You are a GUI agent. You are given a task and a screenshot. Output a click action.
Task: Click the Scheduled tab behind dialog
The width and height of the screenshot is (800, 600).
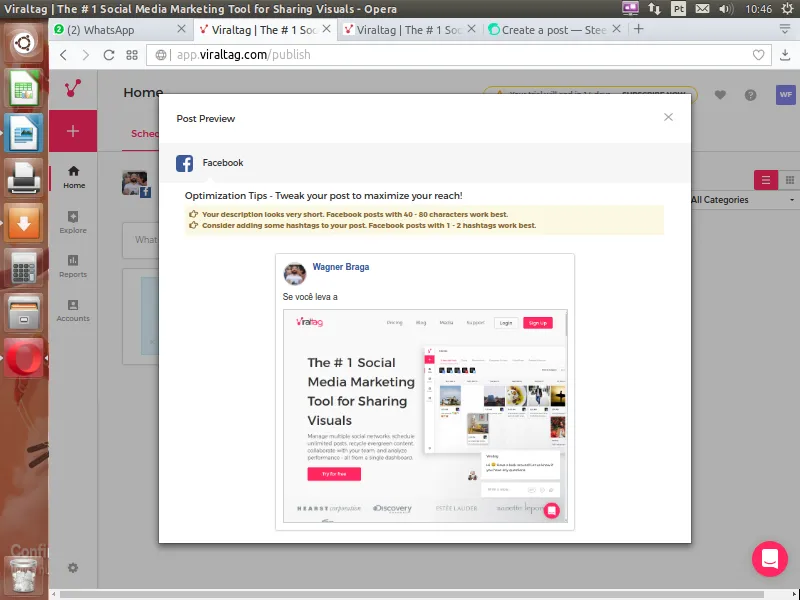145,134
